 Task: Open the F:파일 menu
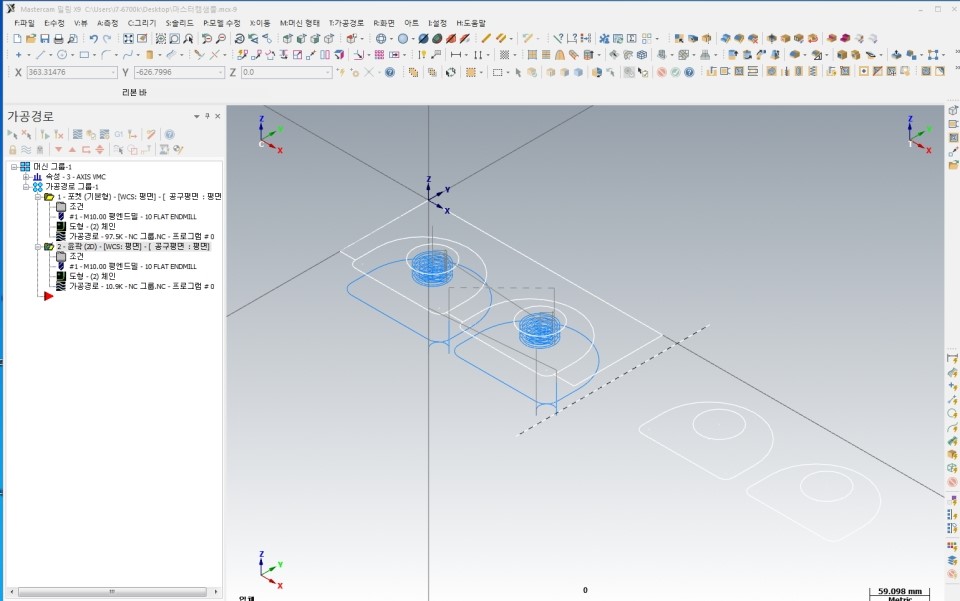(24, 23)
